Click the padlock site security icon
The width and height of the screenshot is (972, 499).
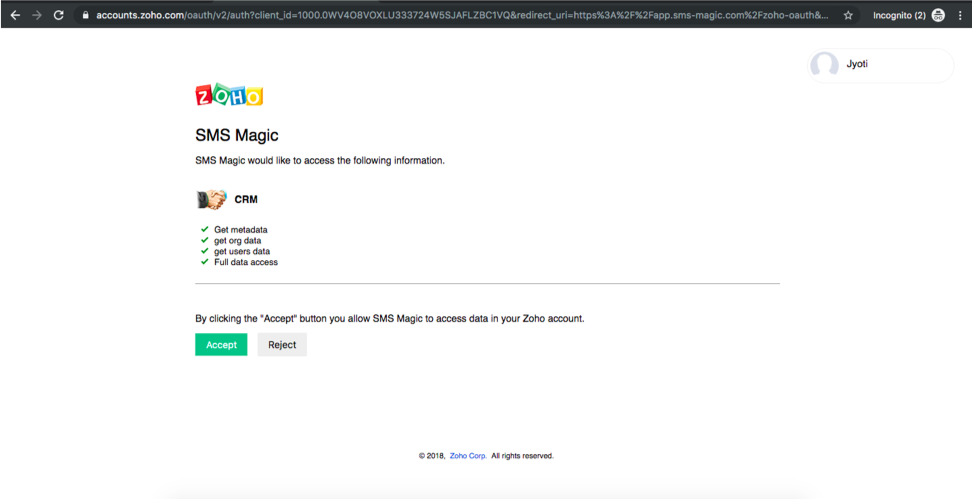coord(86,15)
